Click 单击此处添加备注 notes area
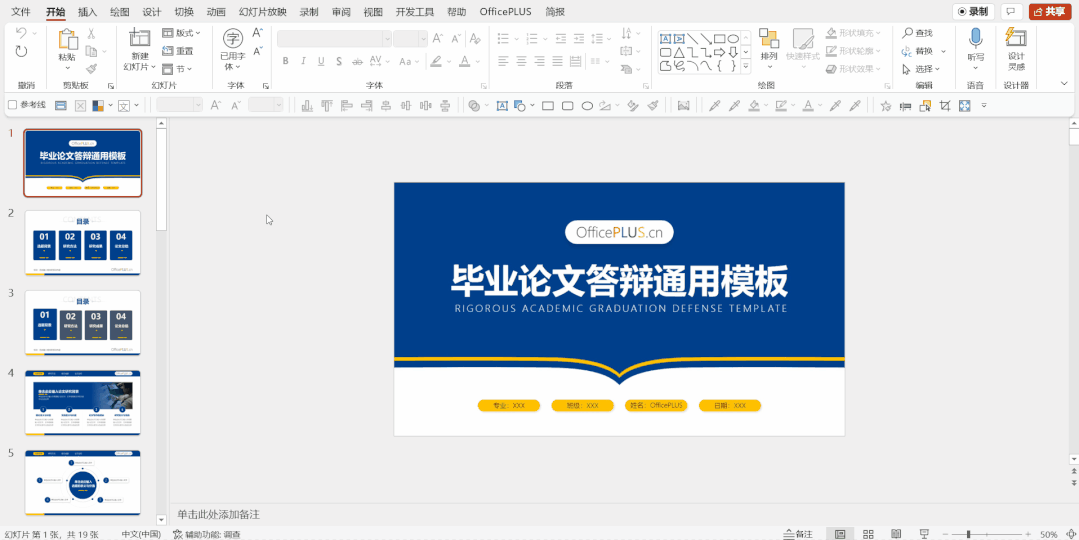The height and width of the screenshot is (540, 1079). 219,515
